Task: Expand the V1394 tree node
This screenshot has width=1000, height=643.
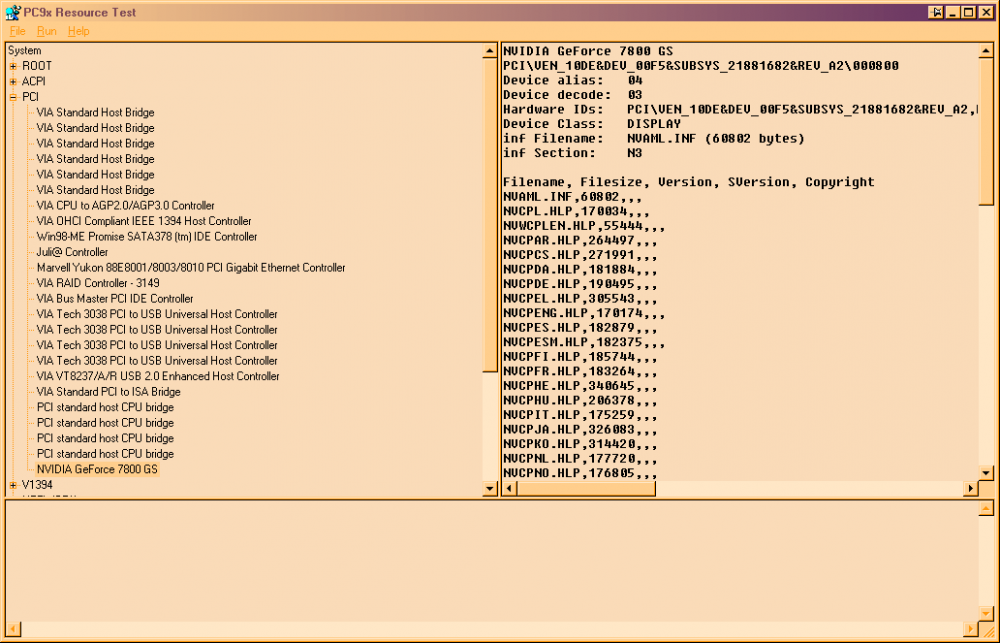Action: tap(13, 485)
